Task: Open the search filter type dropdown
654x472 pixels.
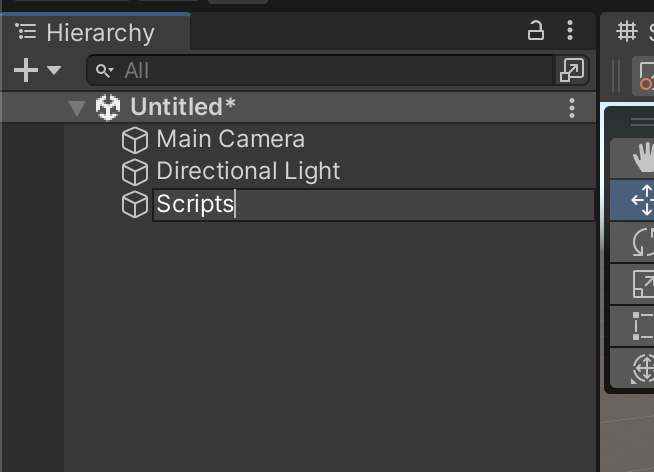Action: pyautogui.click(x=104, y=70)
